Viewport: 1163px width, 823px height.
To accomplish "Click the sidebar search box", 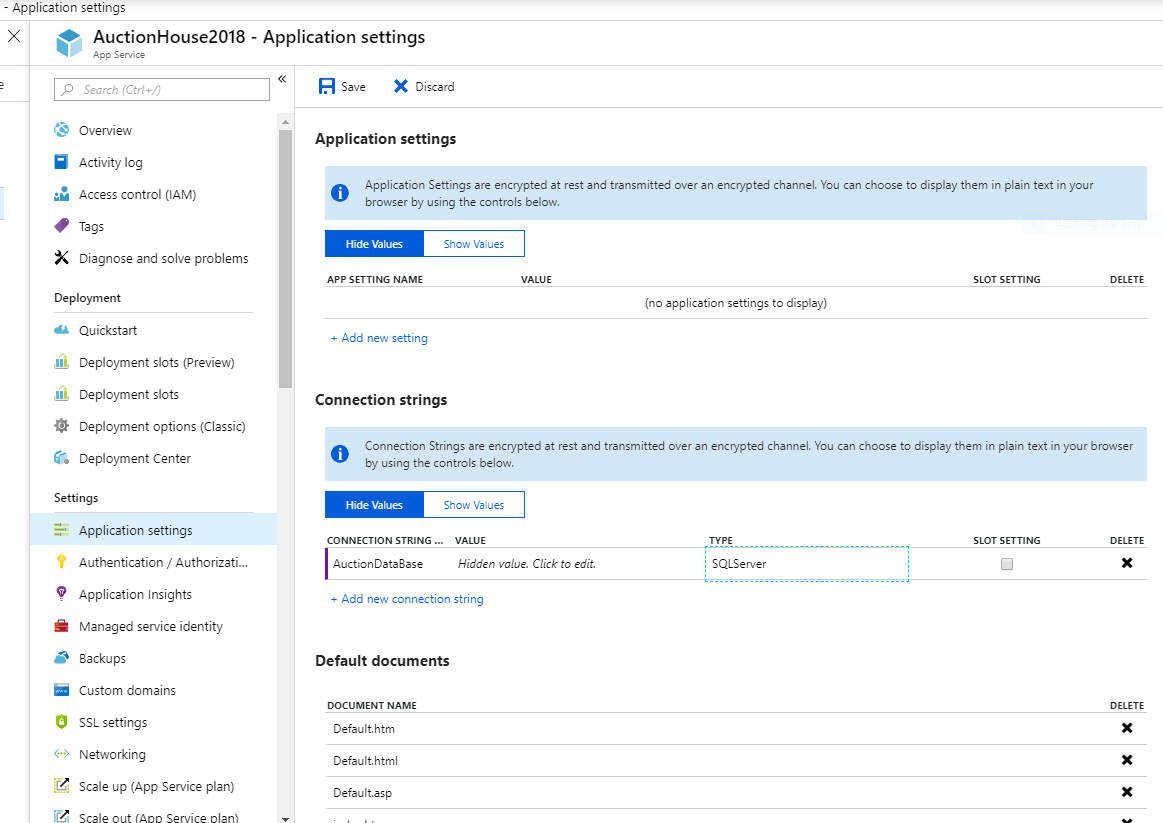I will [x=162, y=90].
